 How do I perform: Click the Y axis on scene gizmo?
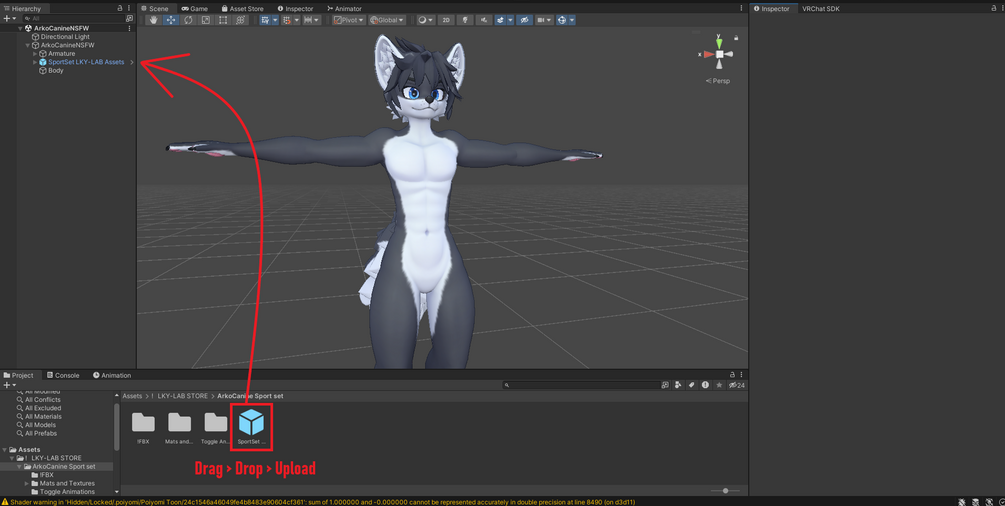point(719,42)
